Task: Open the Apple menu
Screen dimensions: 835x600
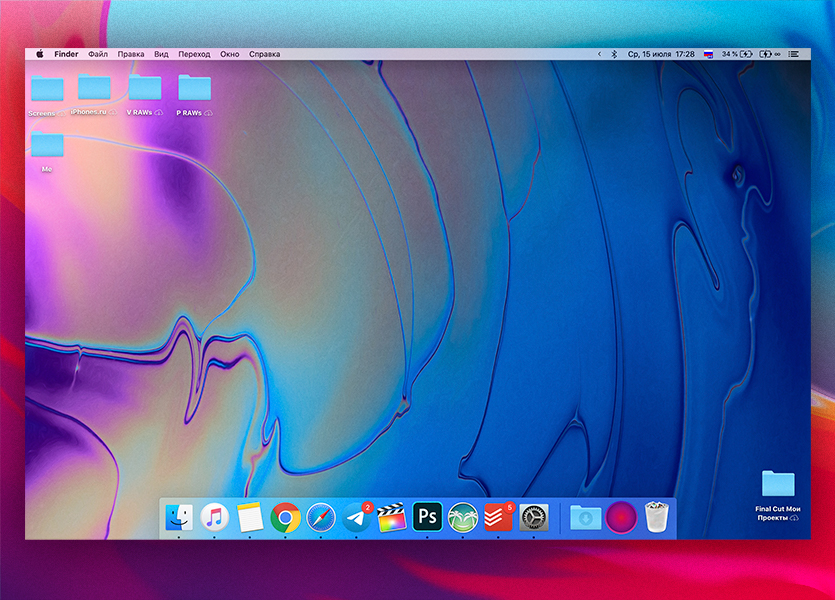Action: [x=40, y=54]
